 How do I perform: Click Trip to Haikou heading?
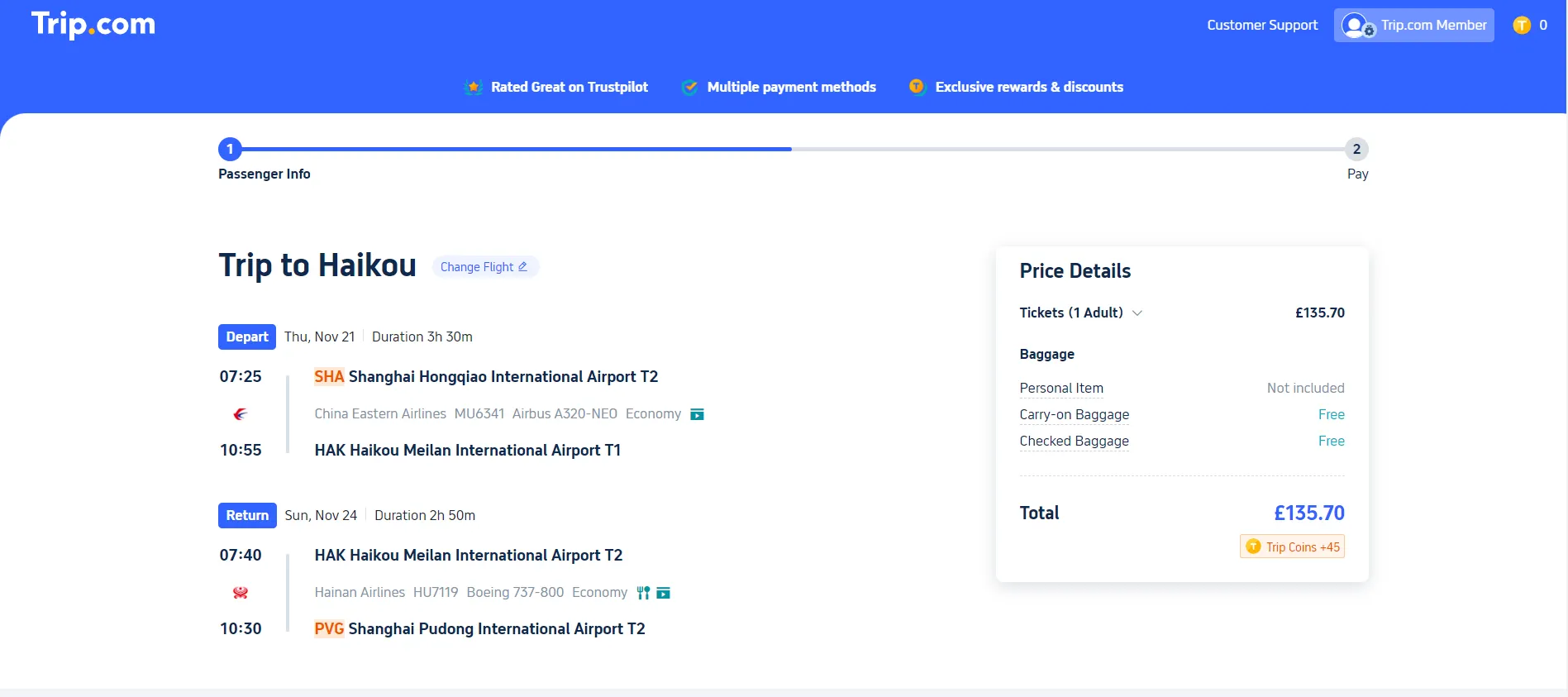pyautogui.click(x=317, y=265)
